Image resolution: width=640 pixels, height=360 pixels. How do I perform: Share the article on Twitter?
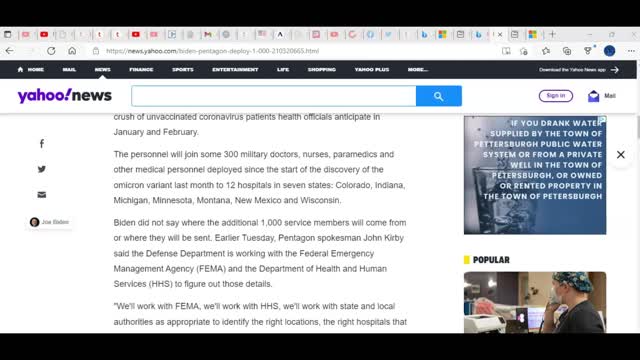42,169
